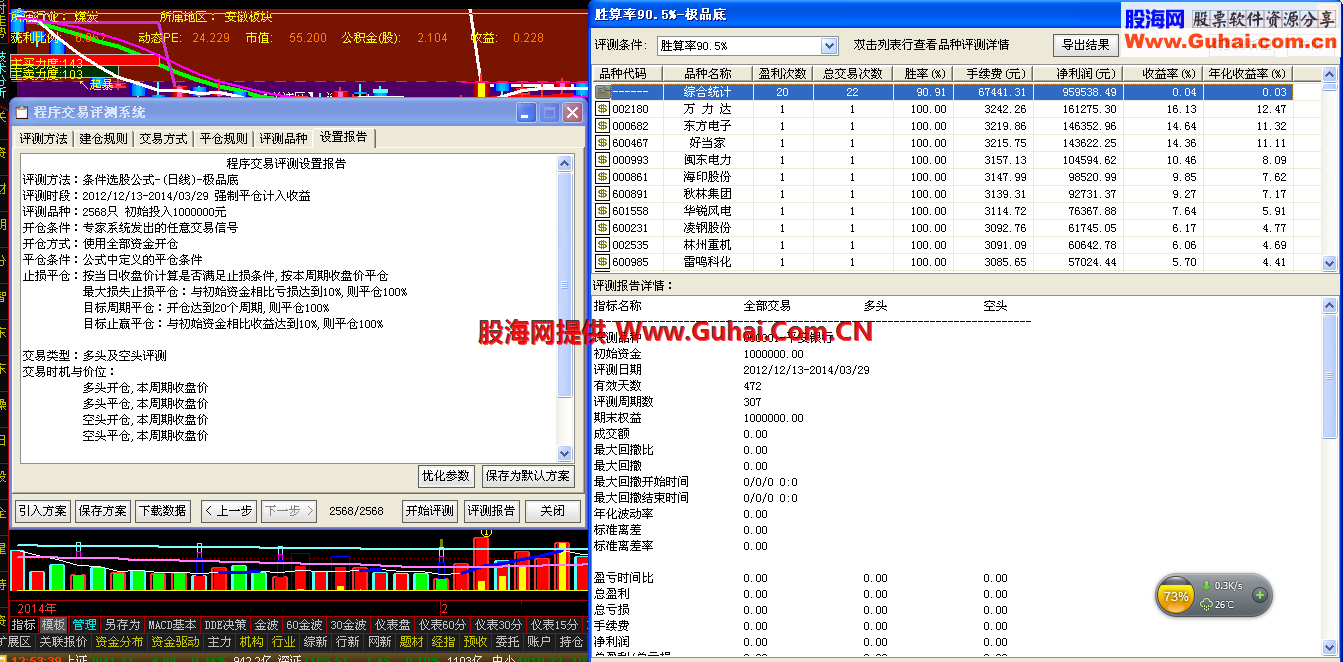Select the DDE决策 indicator tab
The image size is (1343, 662).
pyautogui.click(x=225, y=625)
